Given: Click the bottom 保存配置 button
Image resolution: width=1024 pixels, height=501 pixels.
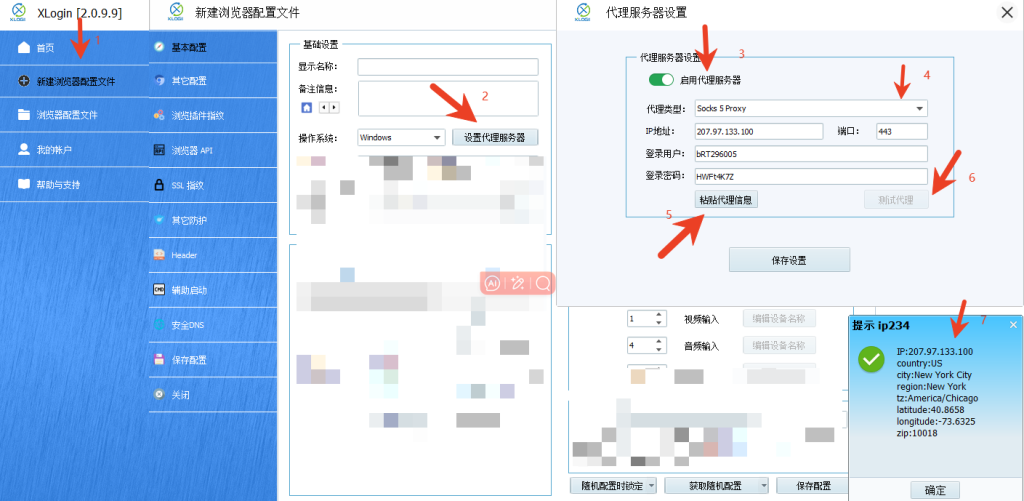Looking at the screenshot, I should click(812, 485).
